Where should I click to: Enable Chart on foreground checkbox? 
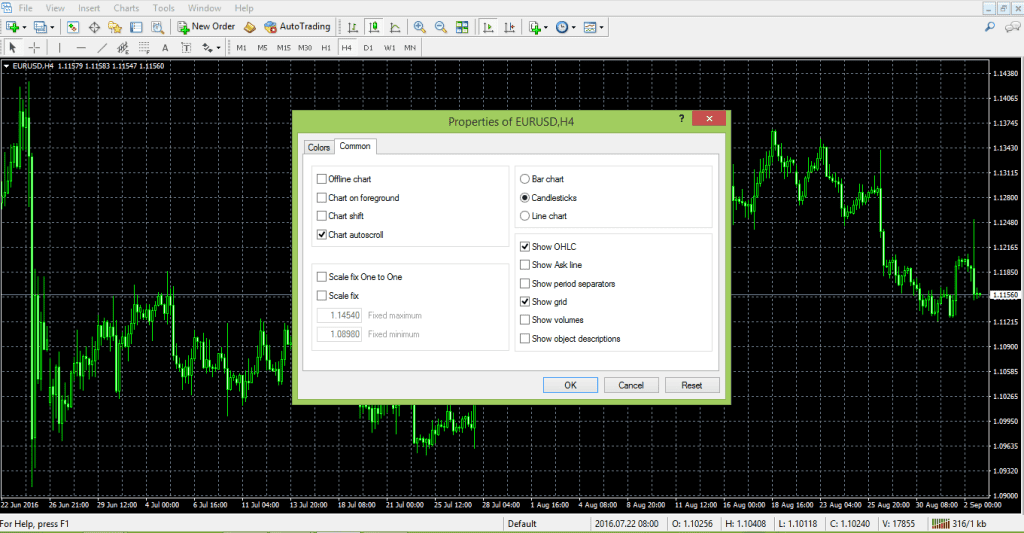pos(321,197)
